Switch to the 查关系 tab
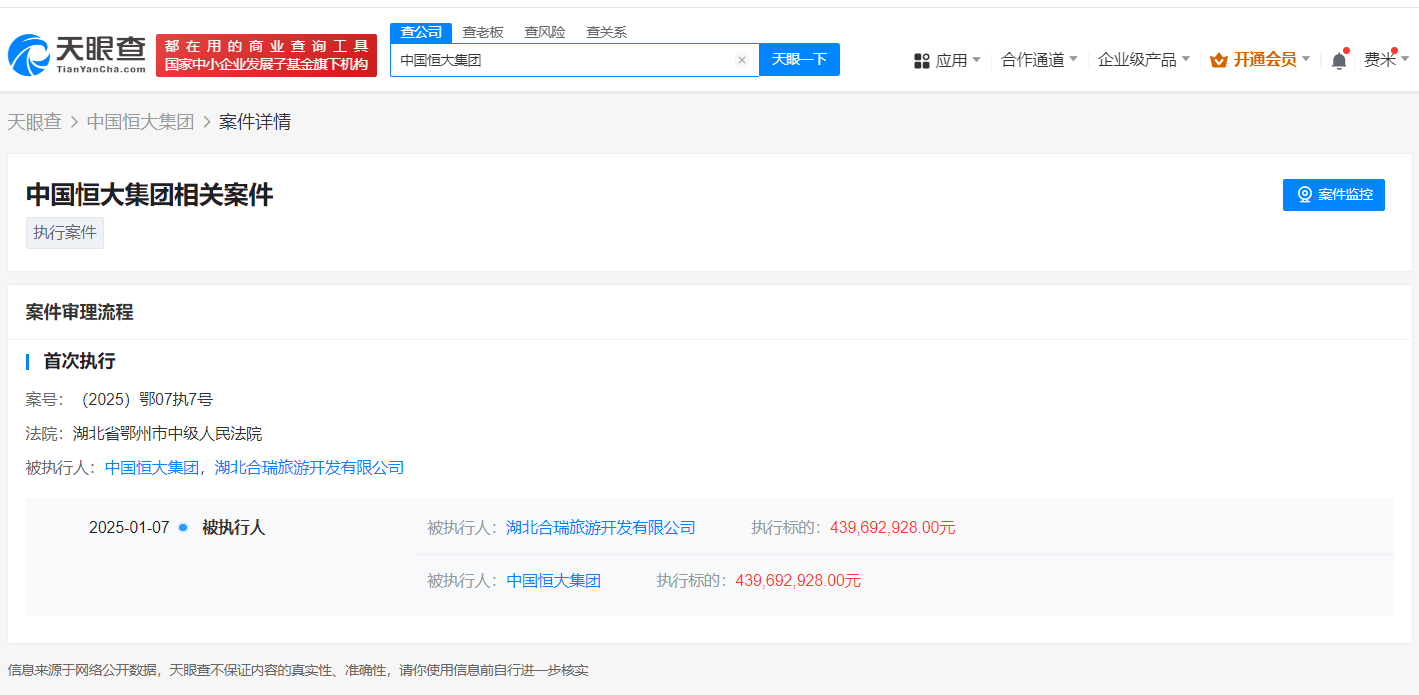1419x695 pixels. [607, 32]
